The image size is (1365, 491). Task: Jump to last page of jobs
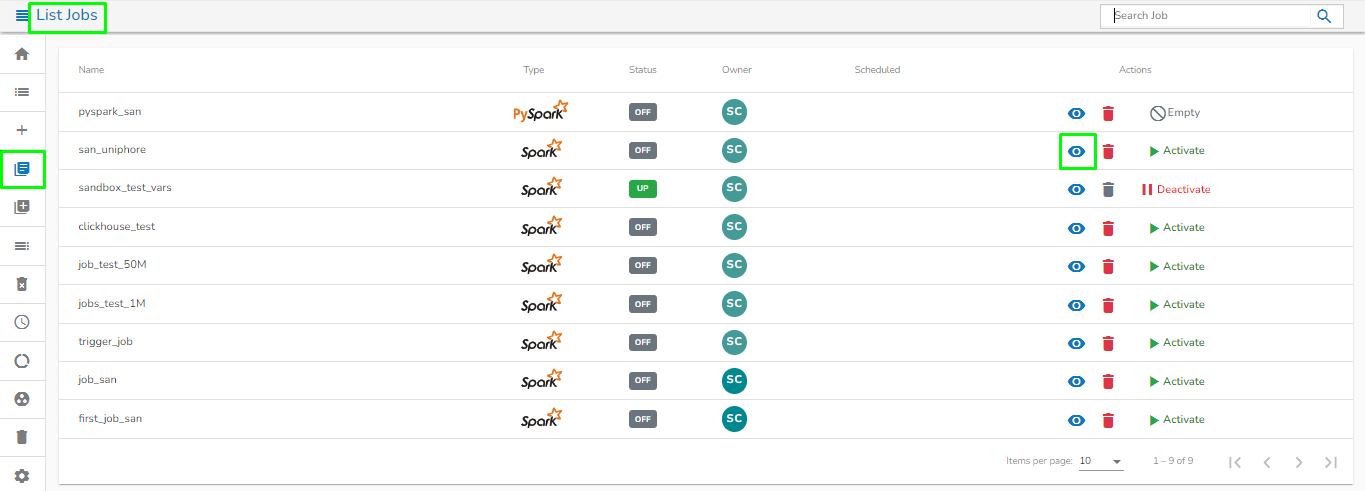[1331, 462]
